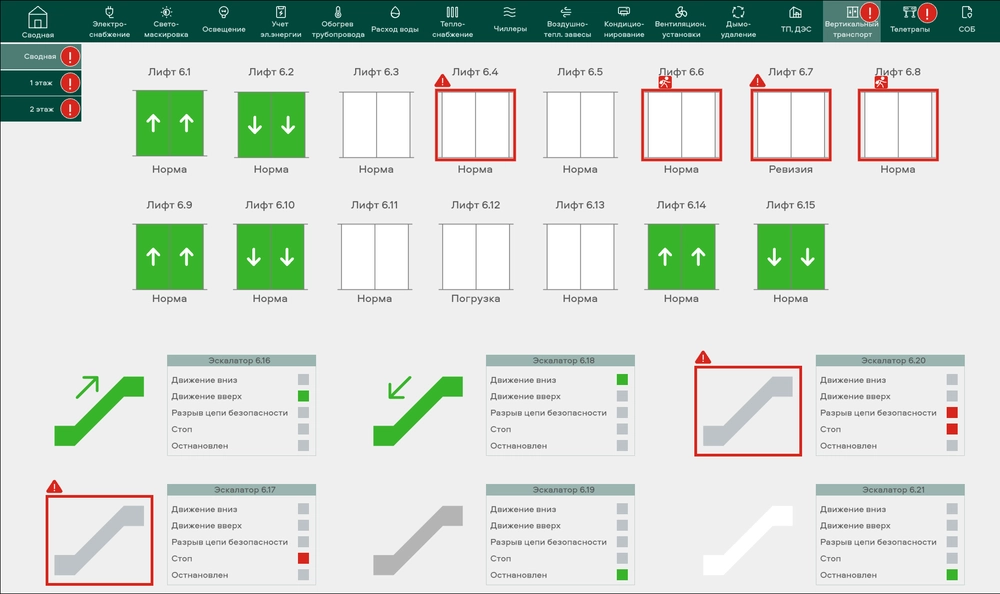Click the Дымоудаление icon
This screenshot has height=594, width=1000.
pos(738,13)
